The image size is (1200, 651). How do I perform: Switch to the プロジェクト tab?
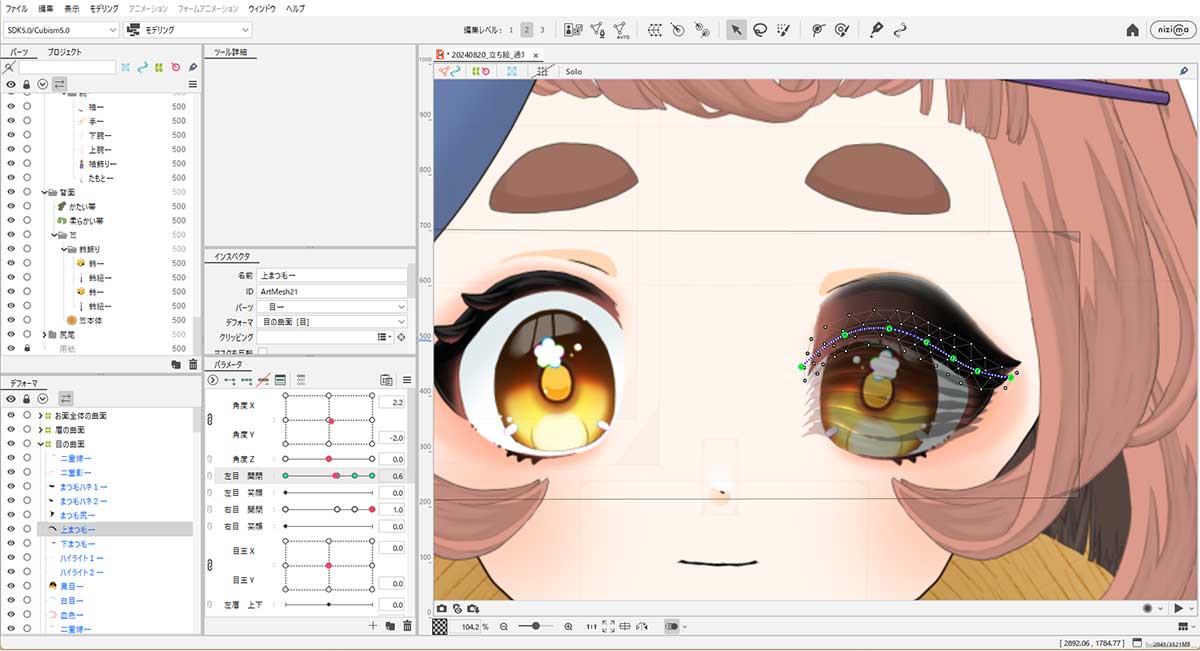pyautogui.click(x=65, y=51)
